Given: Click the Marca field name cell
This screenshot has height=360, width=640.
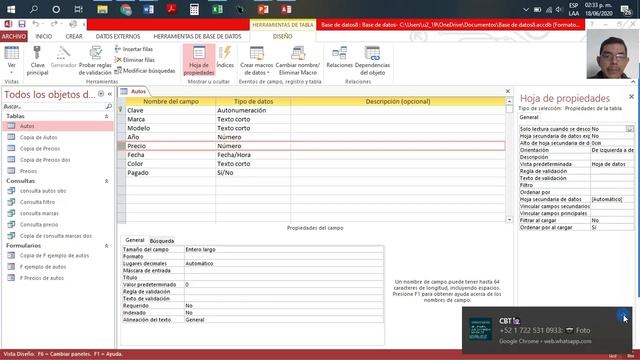Looking at the screenshot, I should (171, 119).
